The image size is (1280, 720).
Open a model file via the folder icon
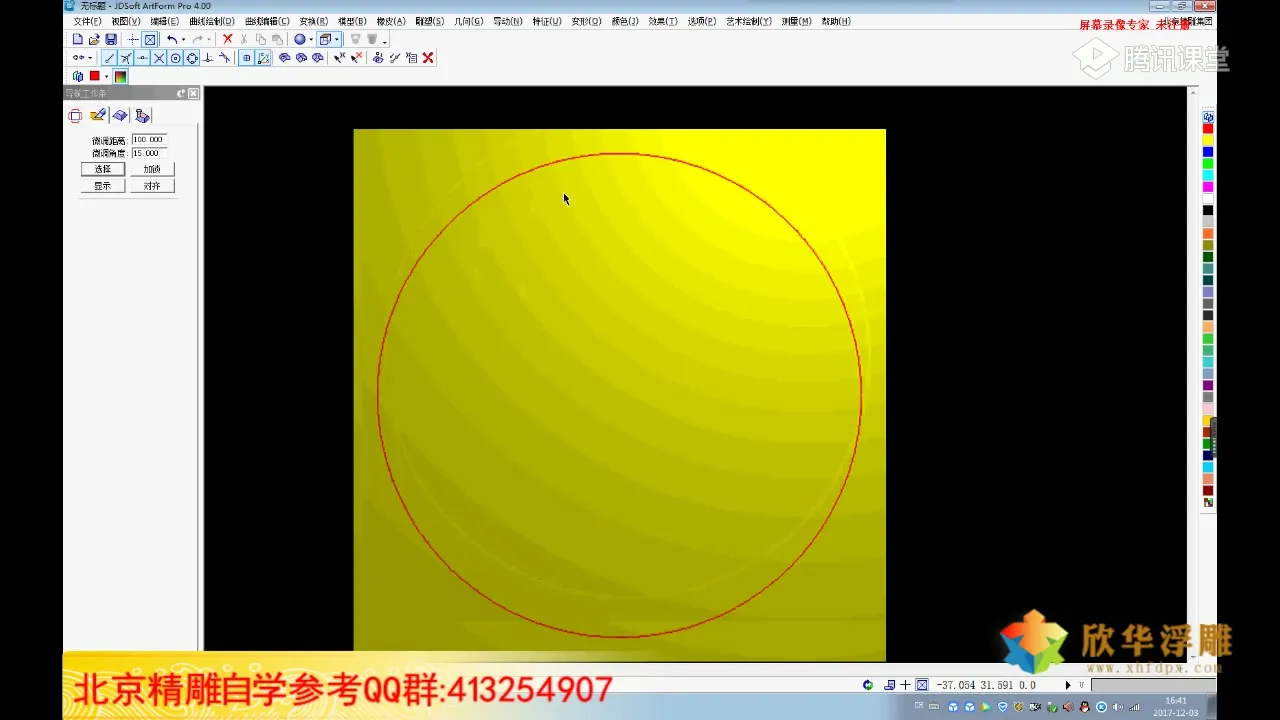tap(94, 39)
